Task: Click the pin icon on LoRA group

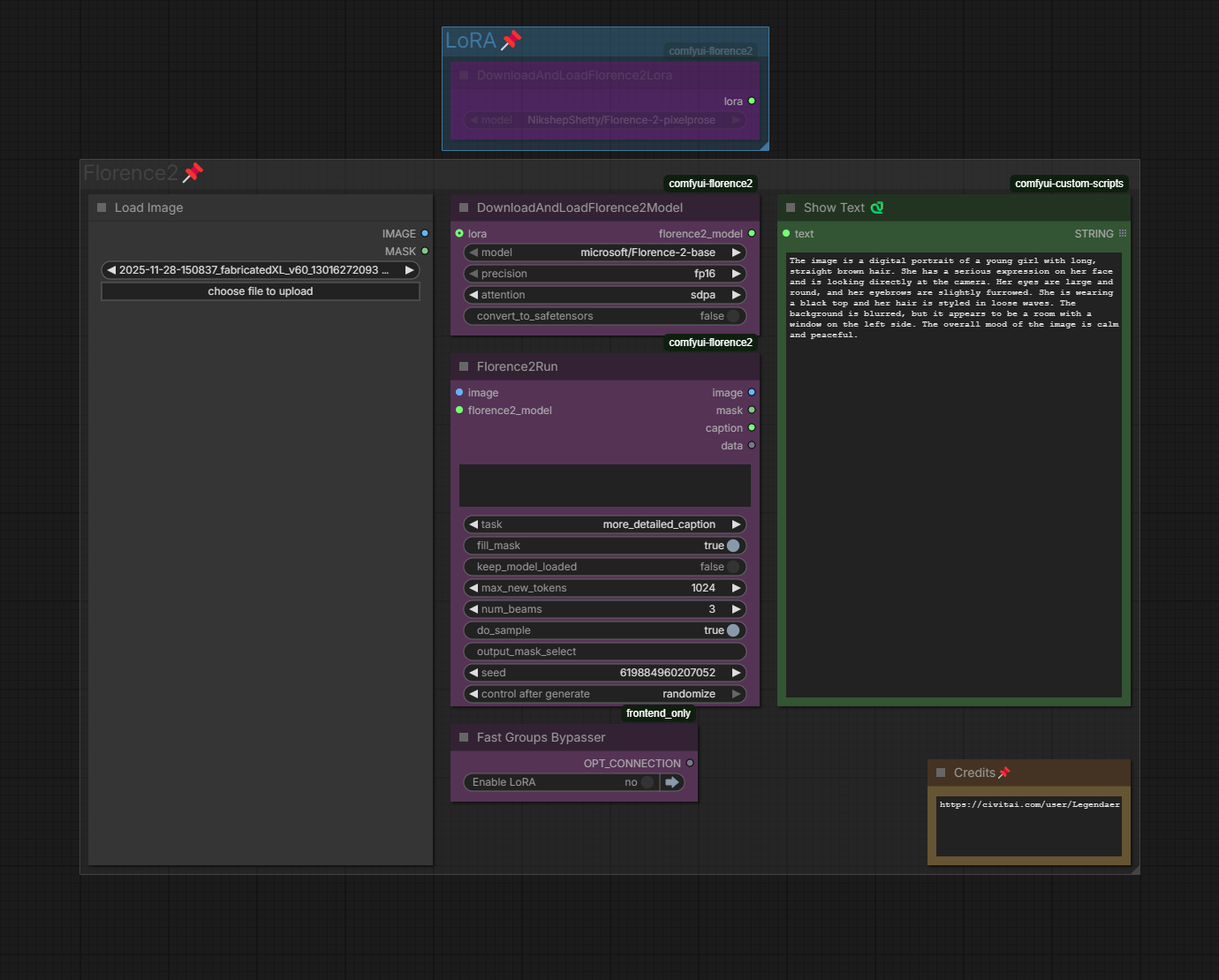Action: [x=511, y=41]
